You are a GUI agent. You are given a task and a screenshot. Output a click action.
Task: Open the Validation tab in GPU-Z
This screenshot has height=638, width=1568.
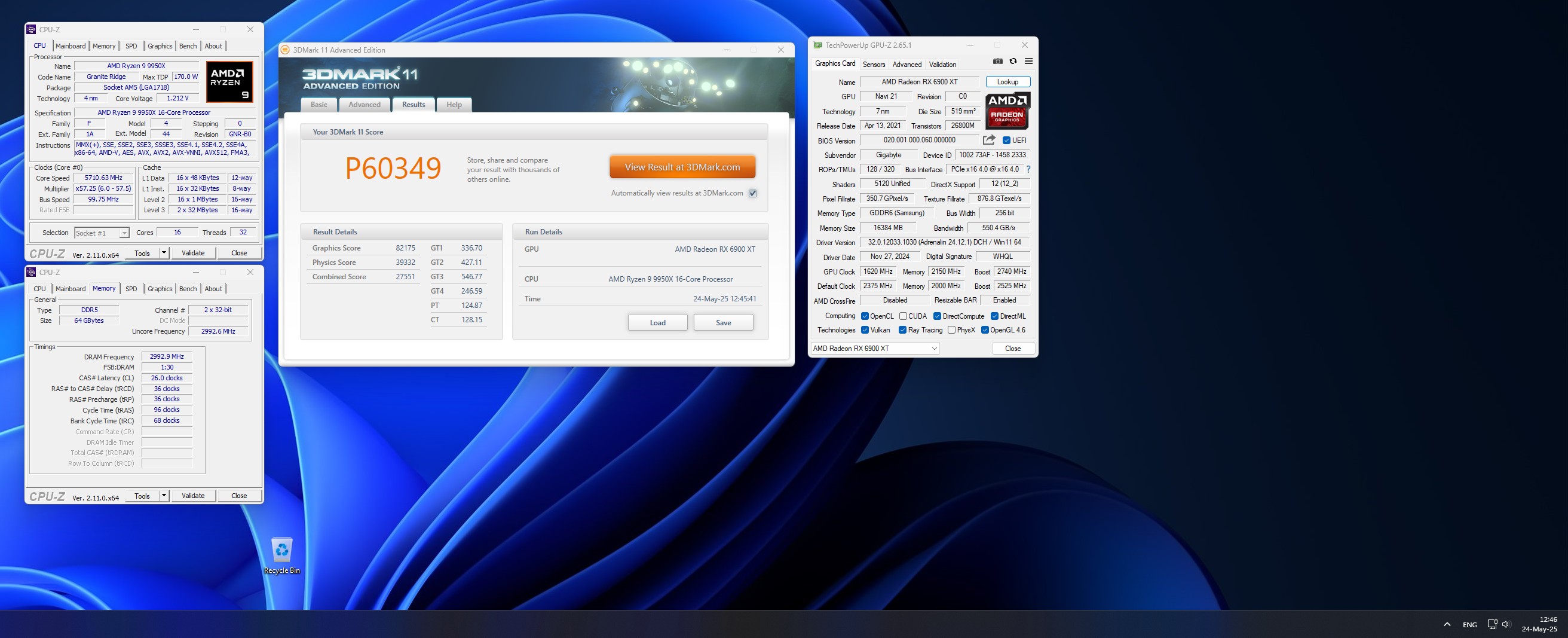click(x=942, y=65)
